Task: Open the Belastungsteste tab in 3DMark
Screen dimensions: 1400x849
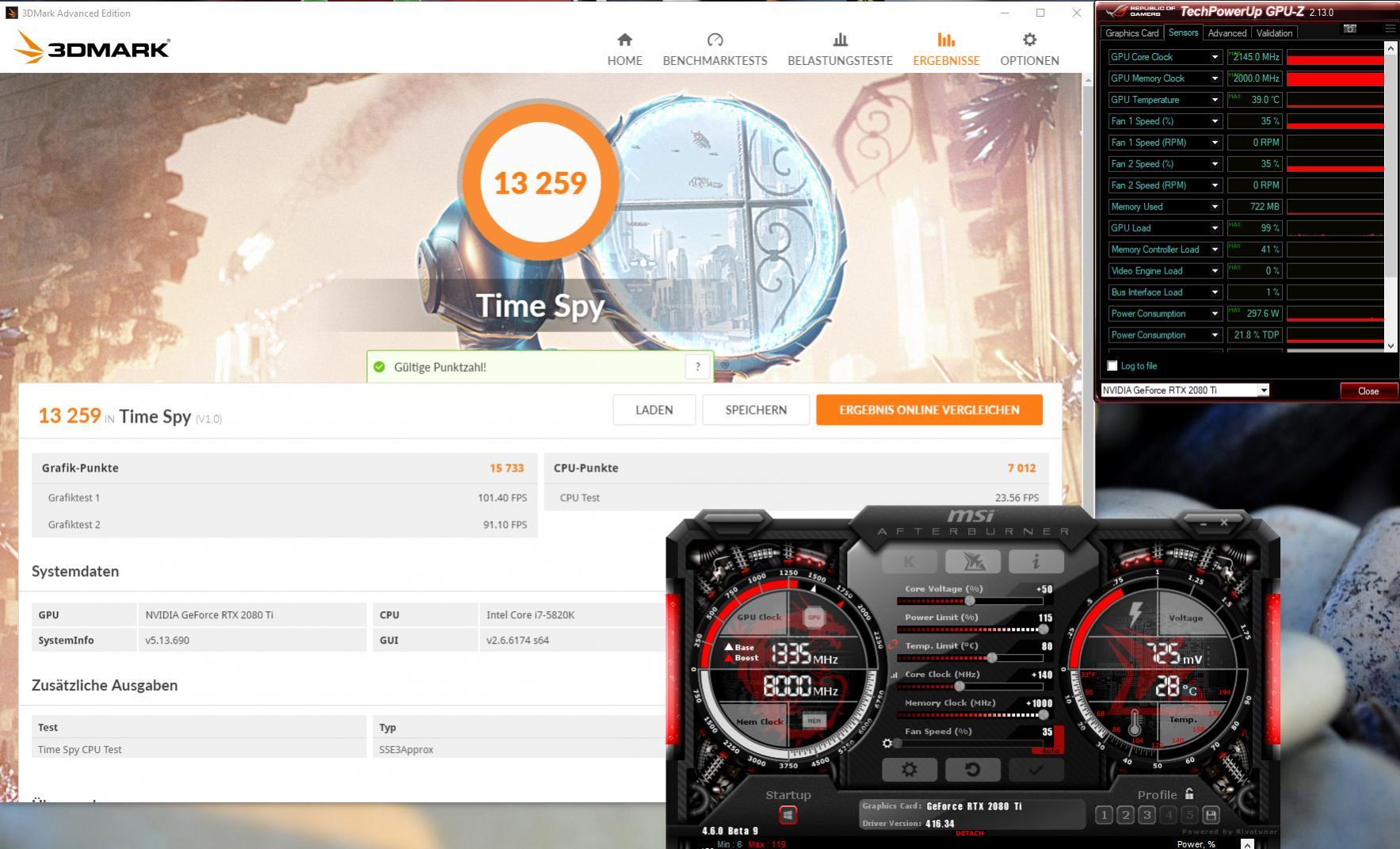Action: click(x=840, y=49)
